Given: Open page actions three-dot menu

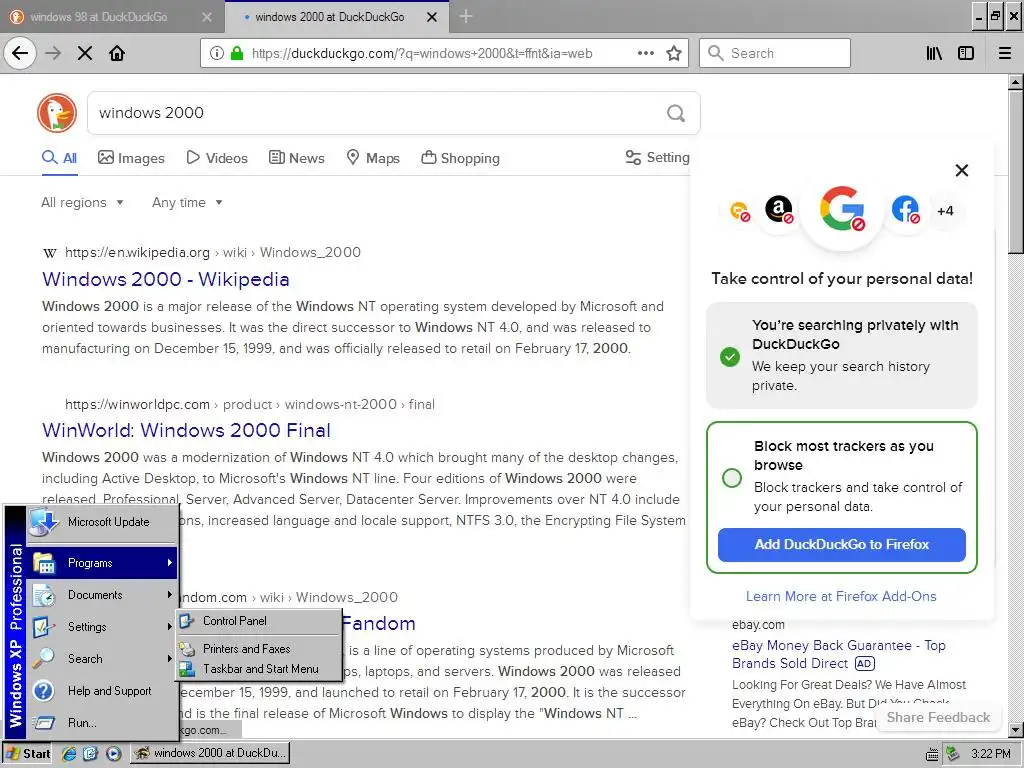Looking at the screenshot, I should (x=645, y=53).
